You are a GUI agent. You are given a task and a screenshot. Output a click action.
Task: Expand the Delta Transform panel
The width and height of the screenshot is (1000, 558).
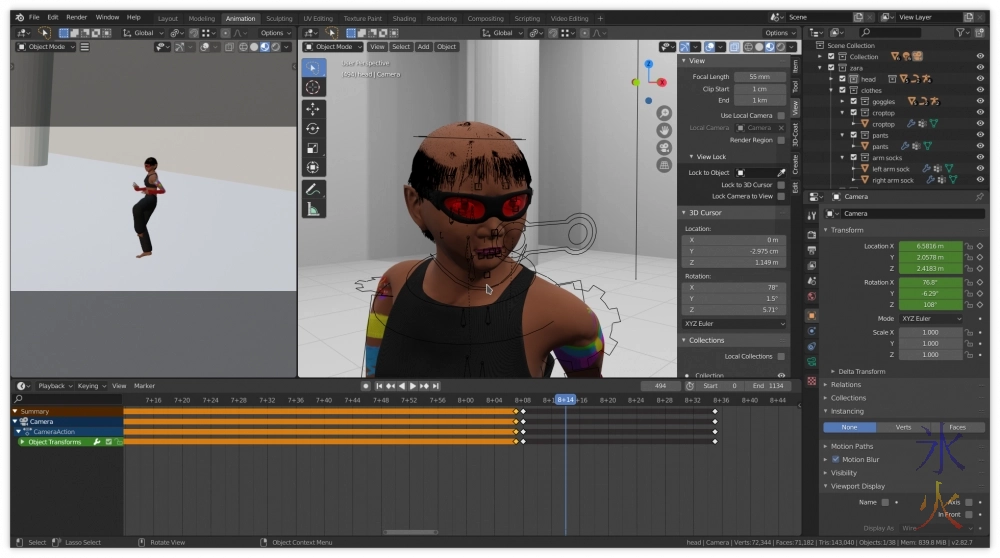(860, 371)
